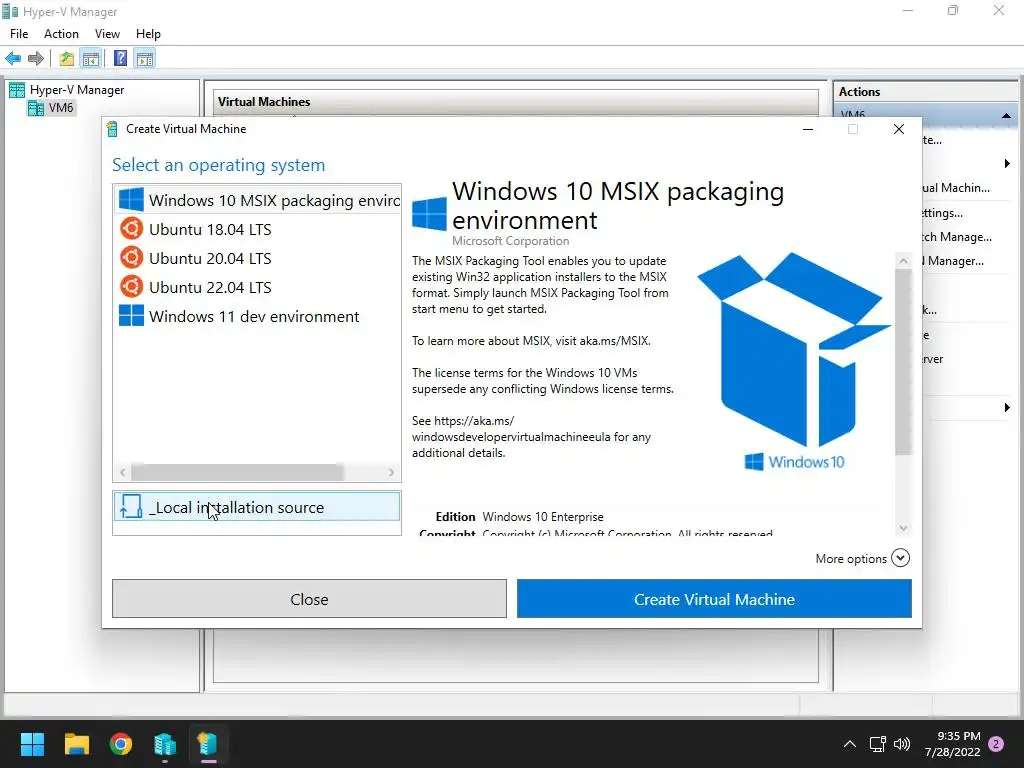The height and width of the screenshot is (768, 1024).
Task: Select Ubuntu 22.04 LTS from the list
Action: point(257,287)
